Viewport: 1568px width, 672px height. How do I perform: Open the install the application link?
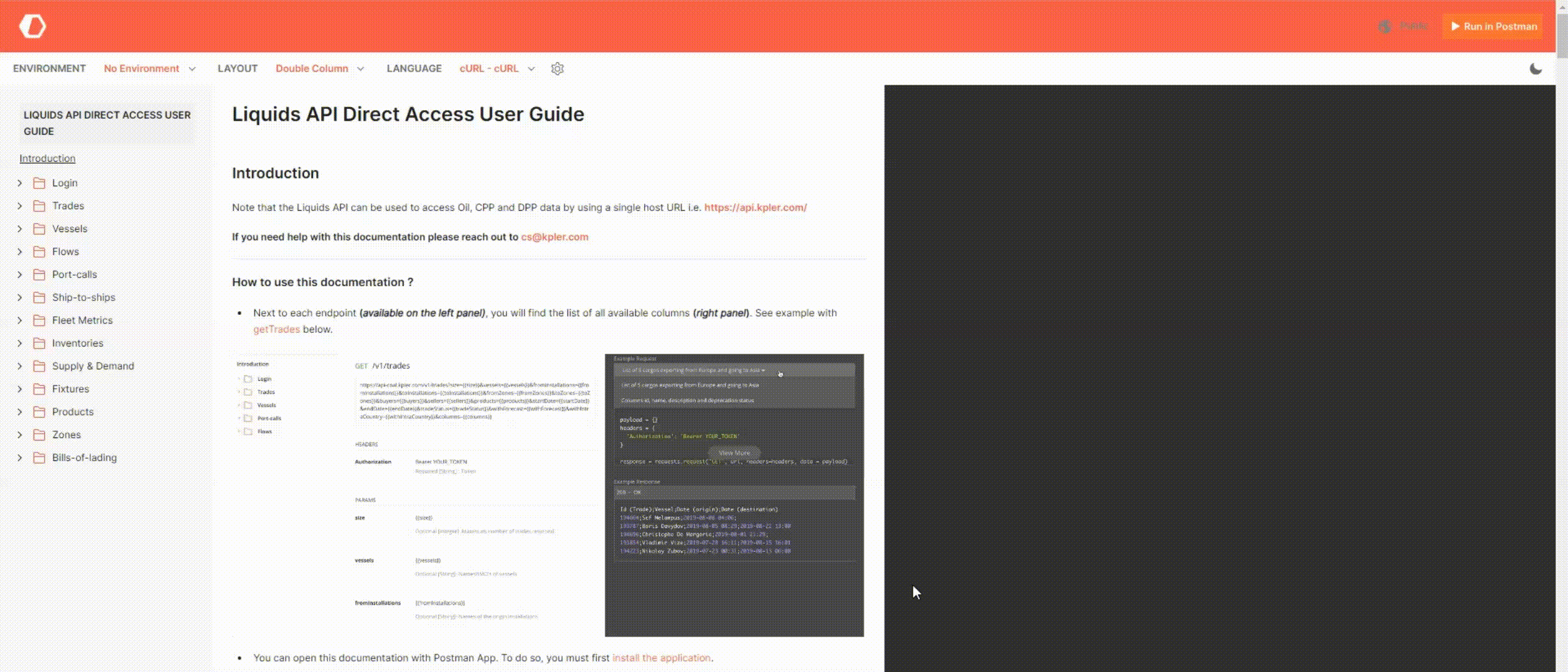point(661,658)
